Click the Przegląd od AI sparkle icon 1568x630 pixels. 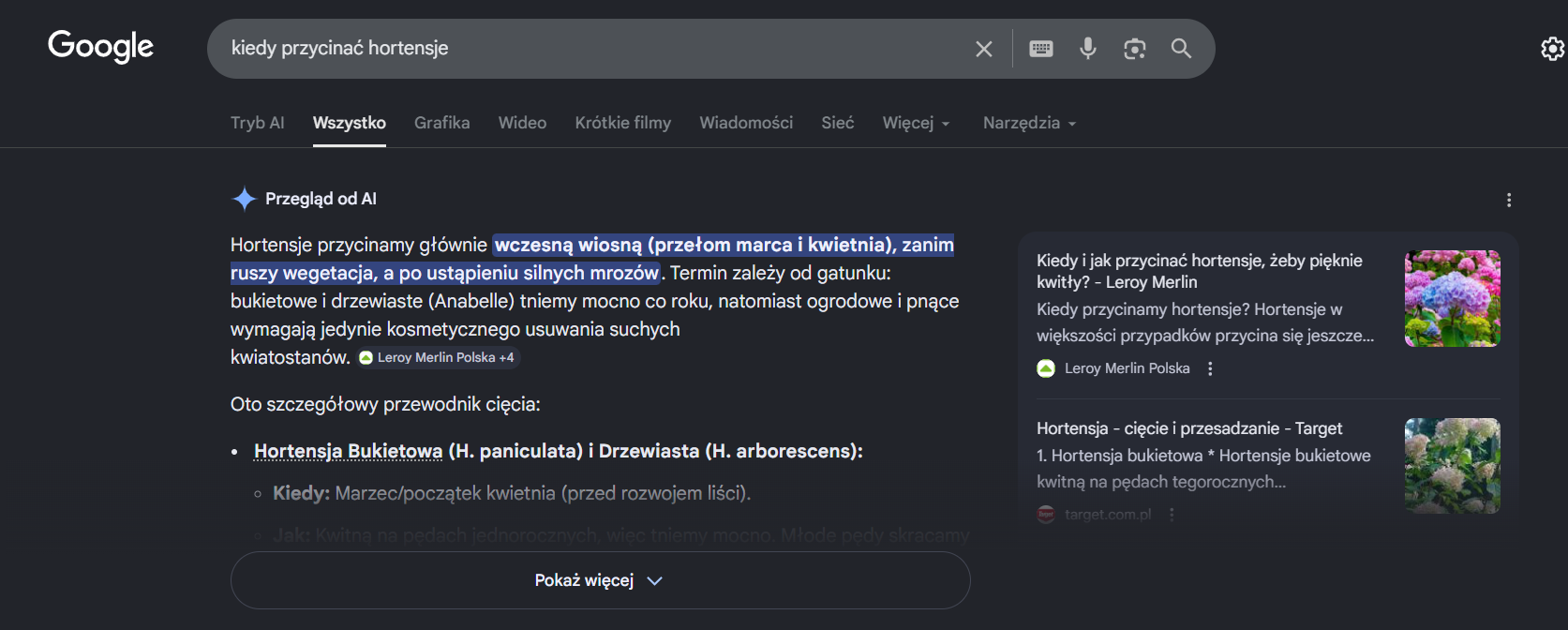(244, 199)
